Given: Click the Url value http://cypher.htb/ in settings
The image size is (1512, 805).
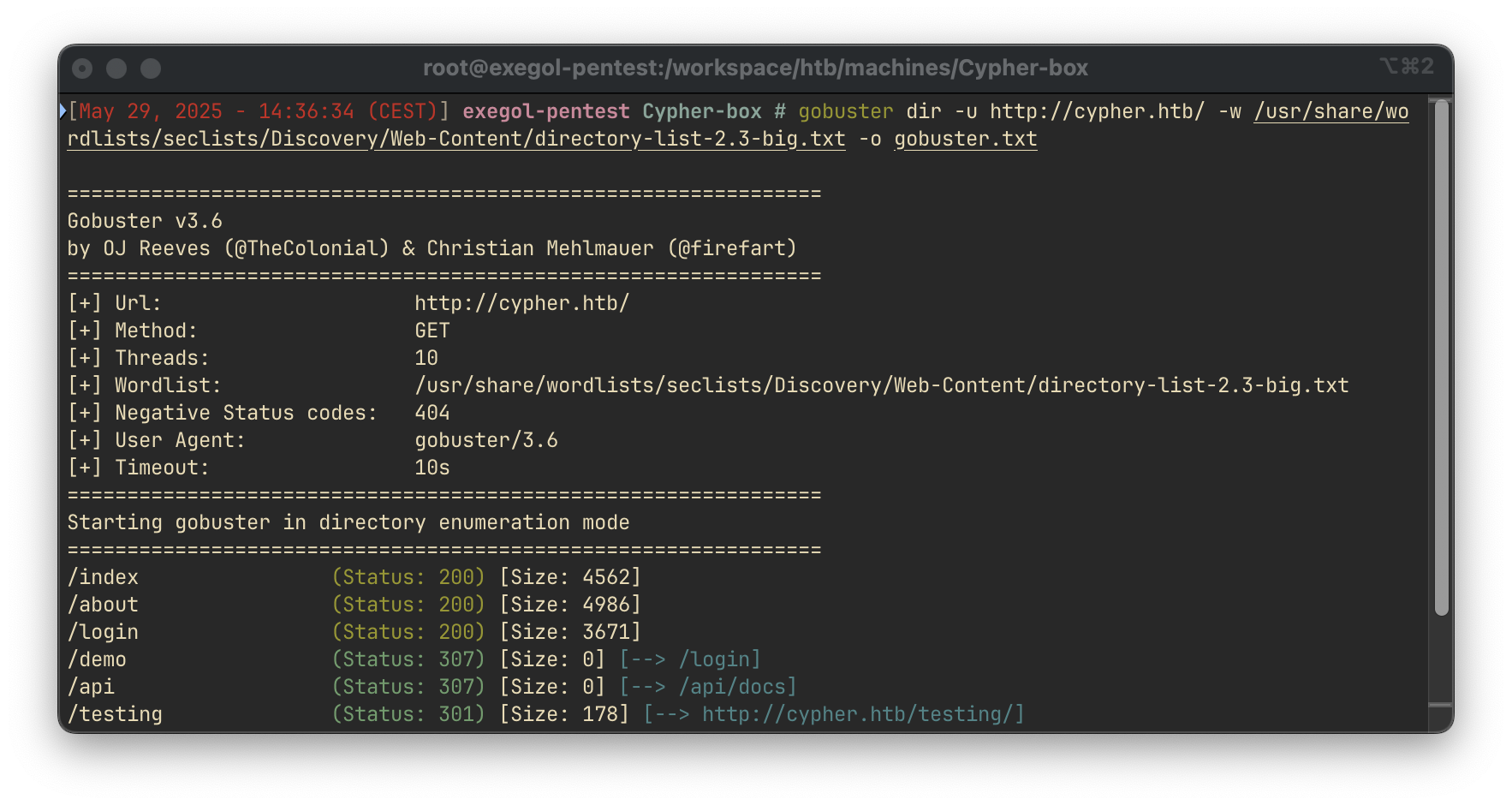Looking at the screenshot, I should (x=522, y=303).
